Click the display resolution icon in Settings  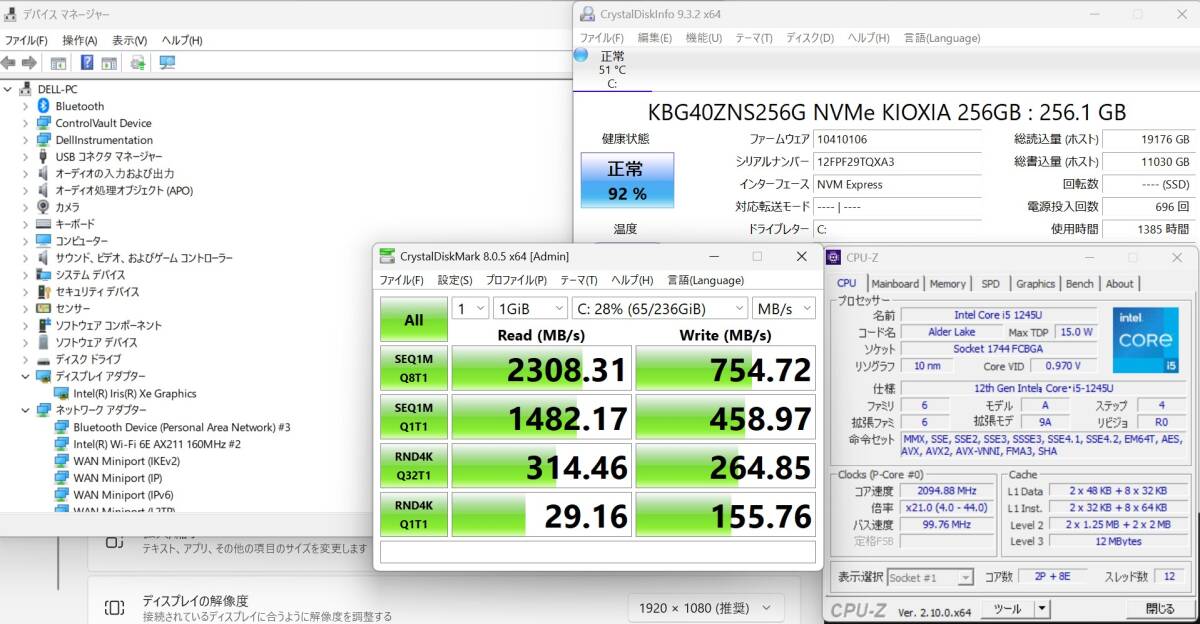point(114,608)
